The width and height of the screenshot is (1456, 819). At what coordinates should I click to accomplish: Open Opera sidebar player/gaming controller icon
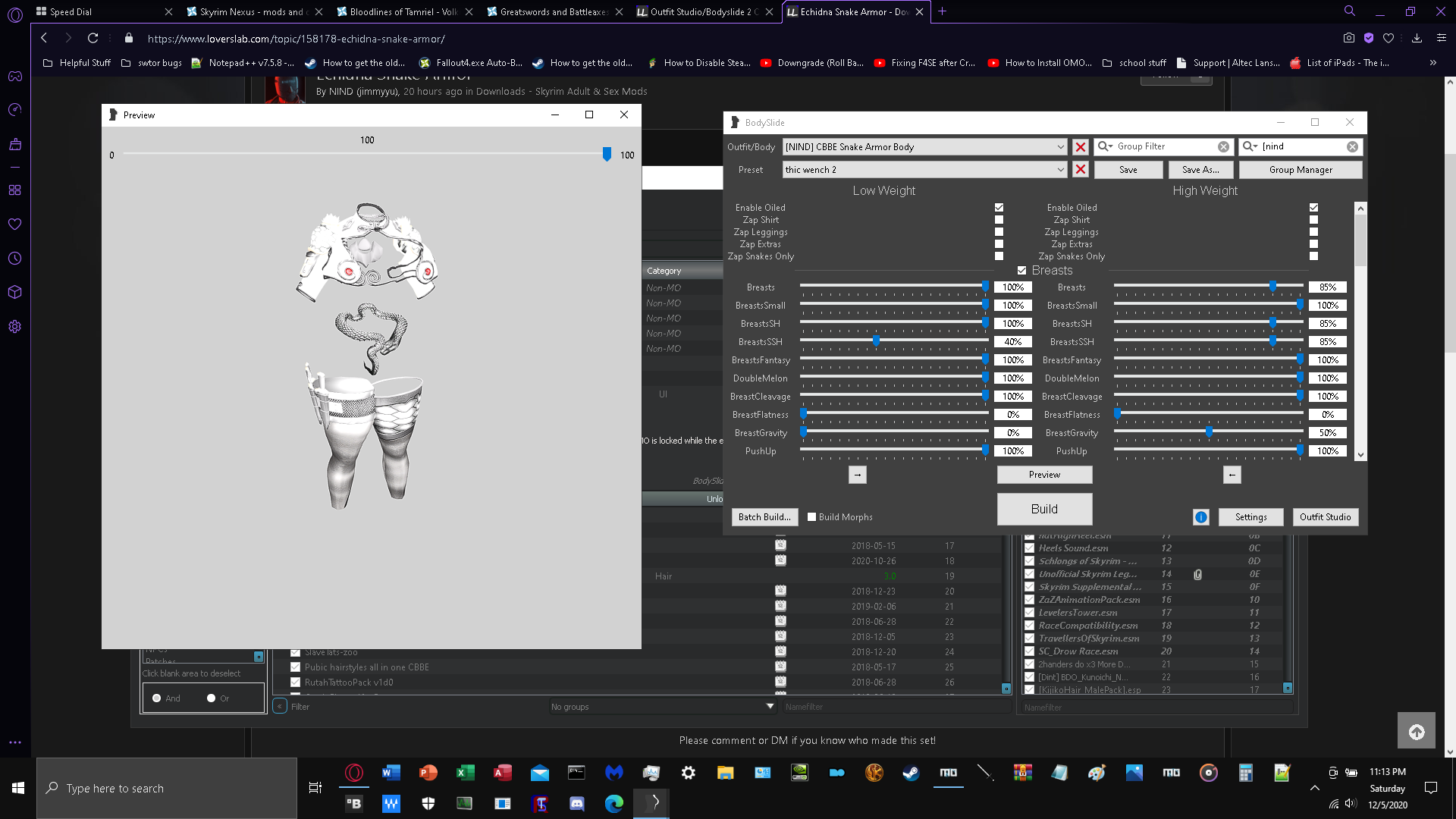(15, 76)
